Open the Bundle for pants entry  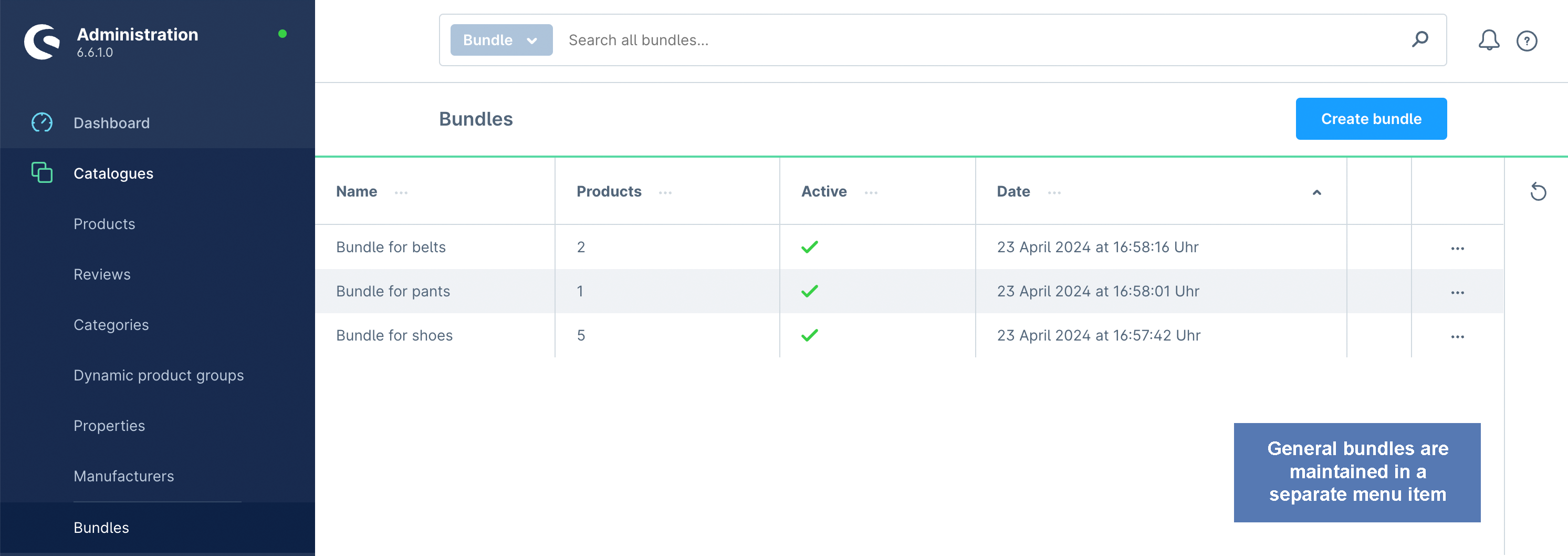coord(393,291)
